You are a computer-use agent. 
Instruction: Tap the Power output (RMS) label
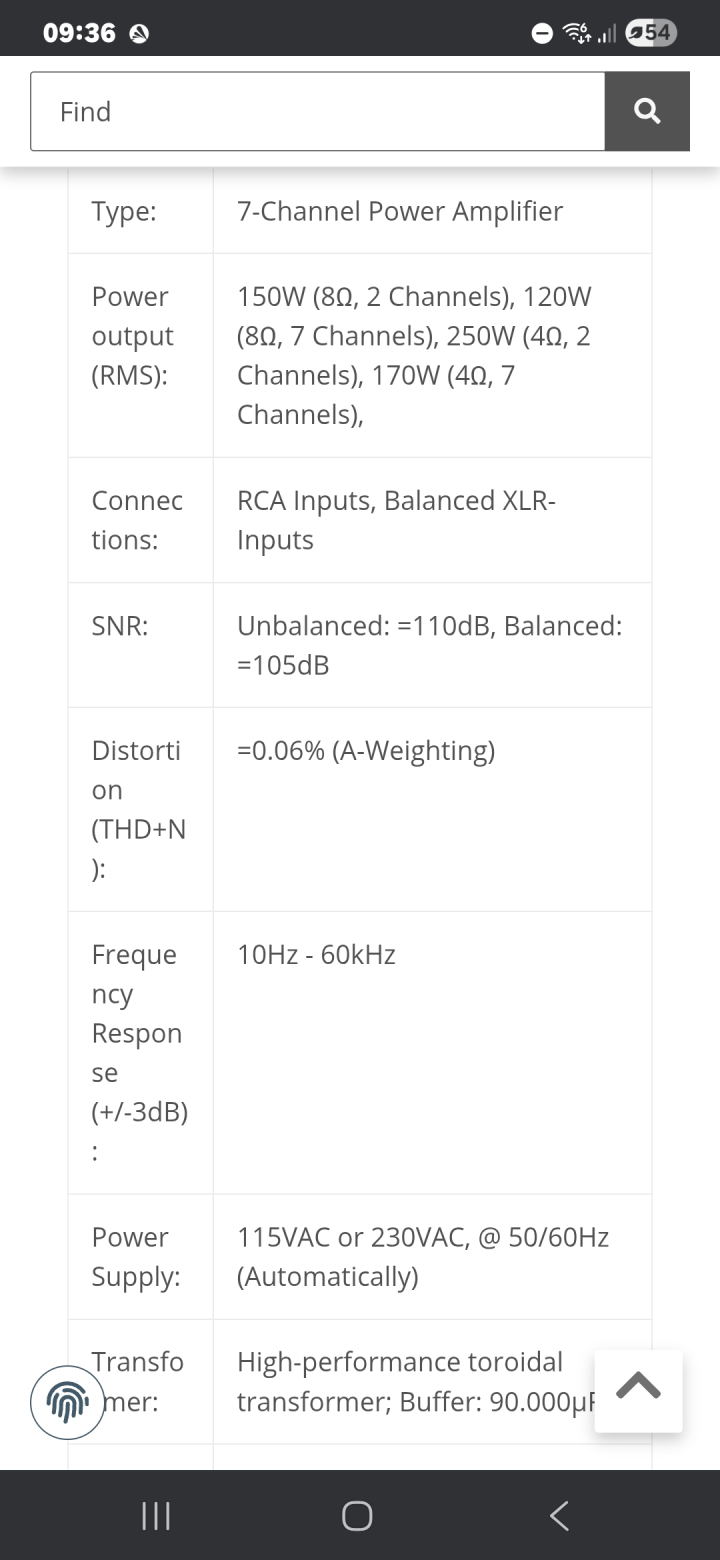(x=133, y=336)
